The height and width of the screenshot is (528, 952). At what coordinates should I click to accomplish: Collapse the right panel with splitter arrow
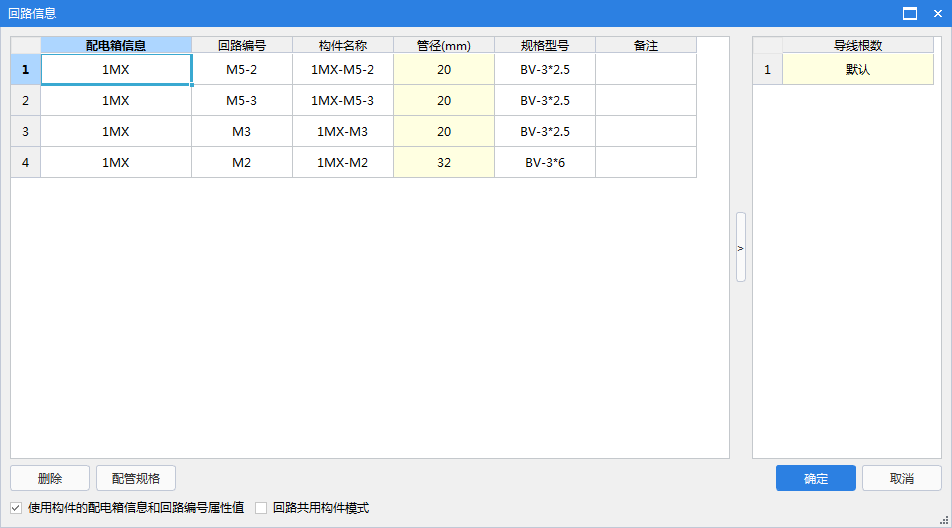point(741,247)
